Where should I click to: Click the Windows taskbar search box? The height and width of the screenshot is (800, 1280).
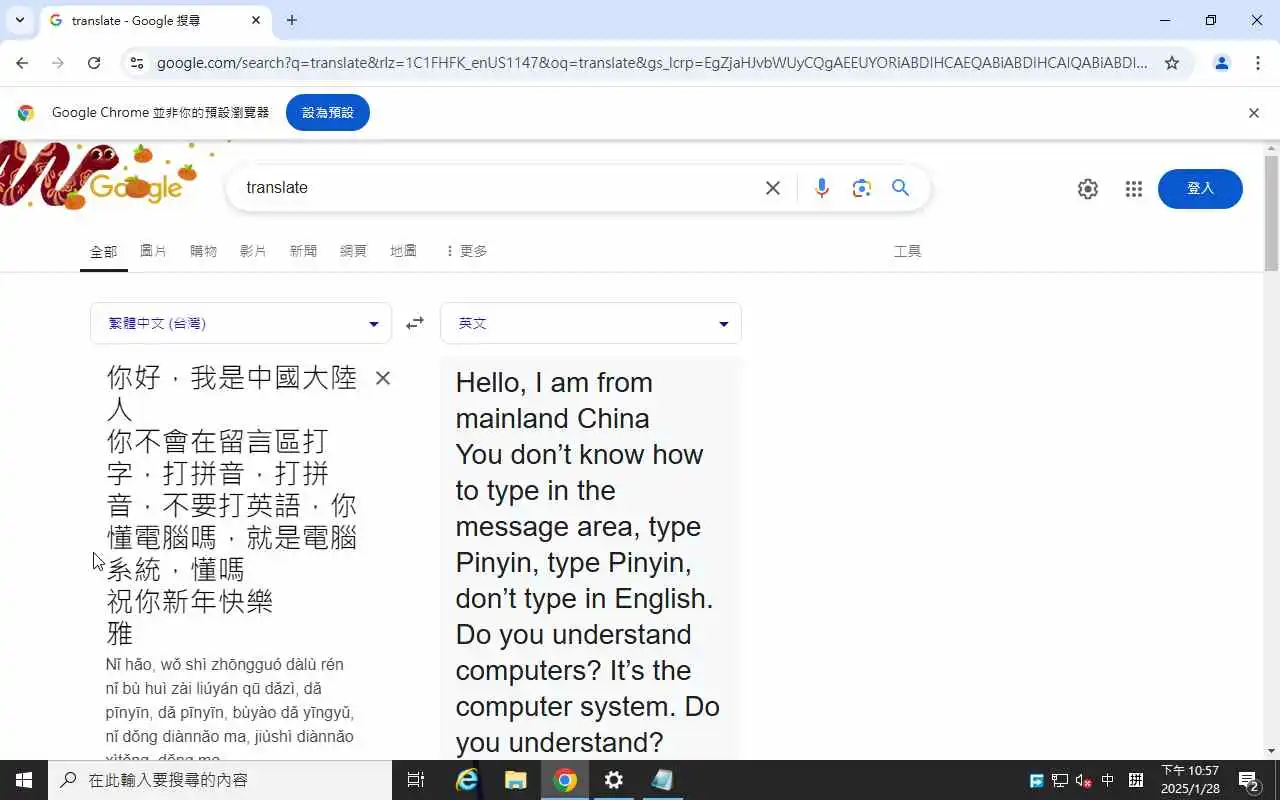[x=220, y=780]
